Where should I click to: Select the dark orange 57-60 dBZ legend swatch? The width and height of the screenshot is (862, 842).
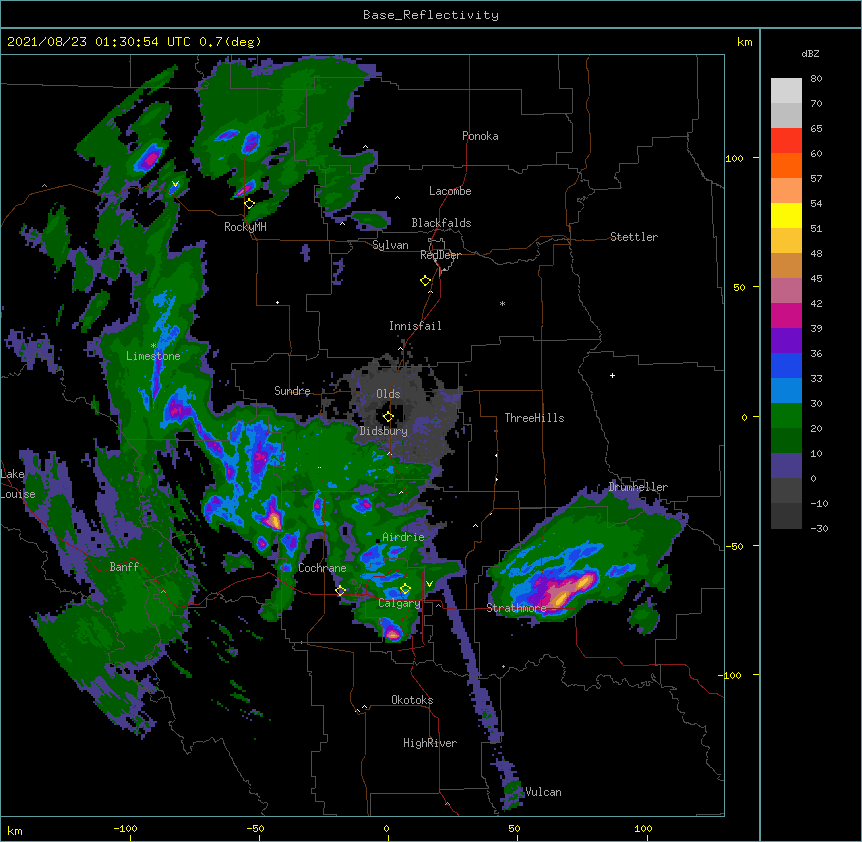(786, 165)
